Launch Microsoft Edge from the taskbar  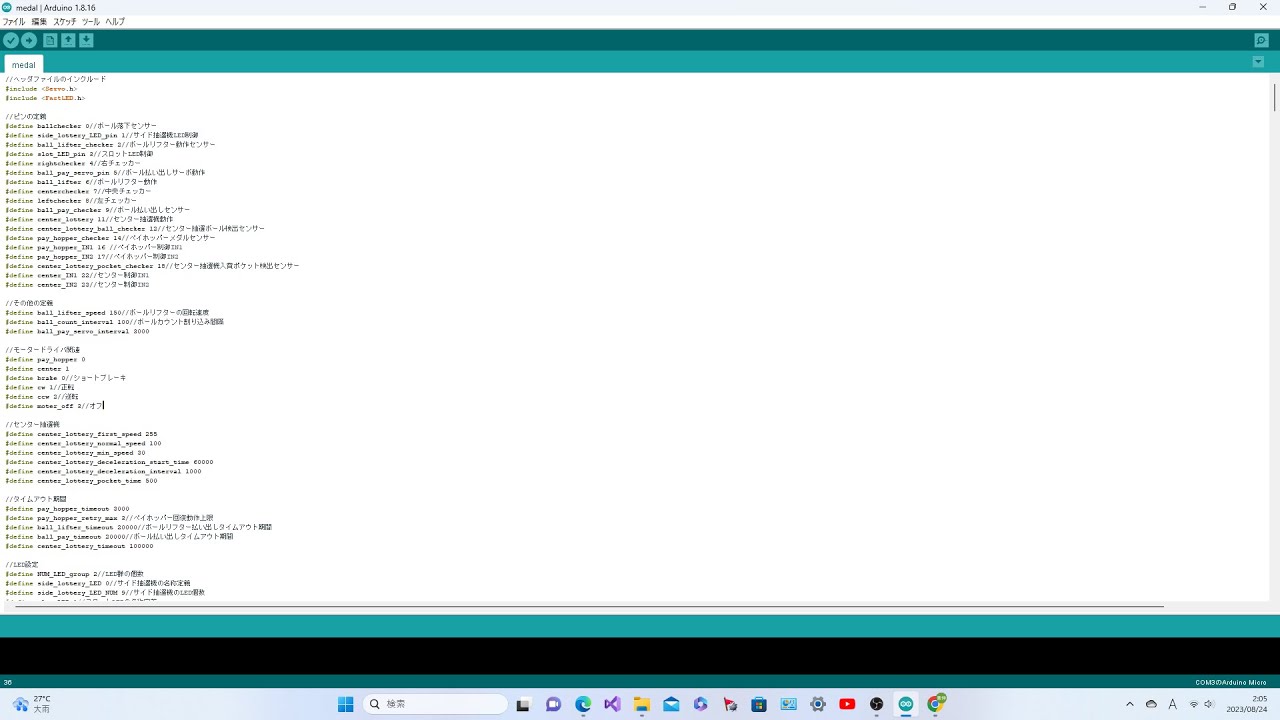583,704
